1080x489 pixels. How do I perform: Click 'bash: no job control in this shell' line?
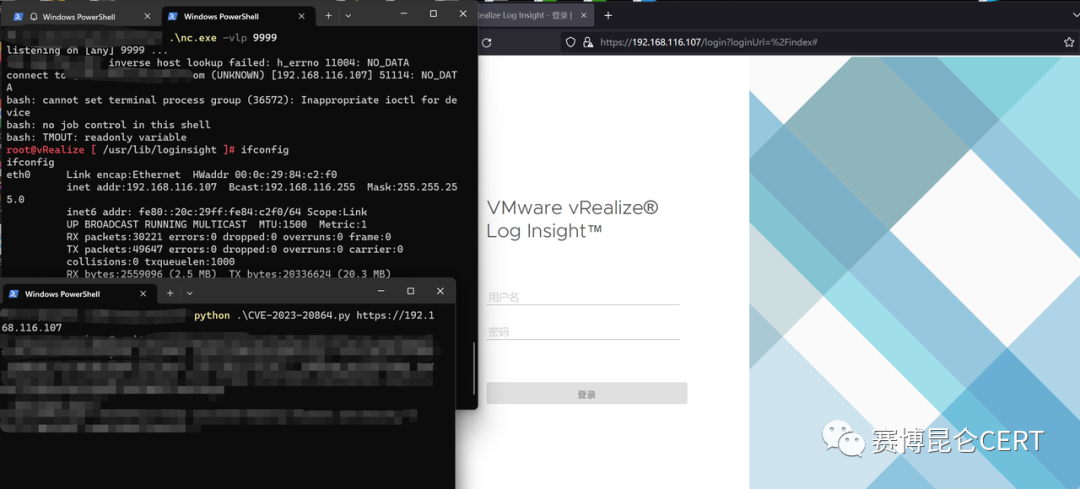pos(108,125)
